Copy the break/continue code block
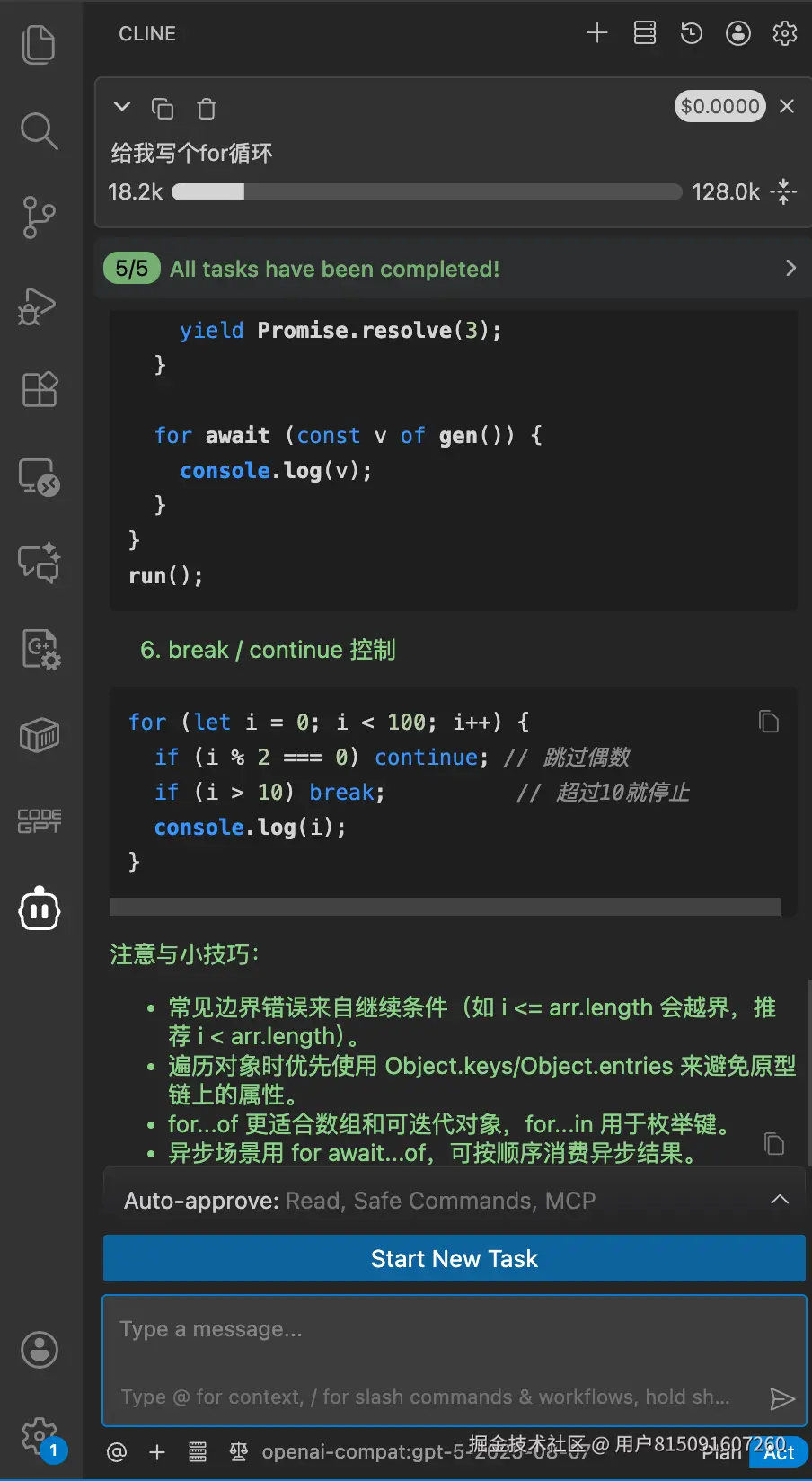 click(769, 722)
